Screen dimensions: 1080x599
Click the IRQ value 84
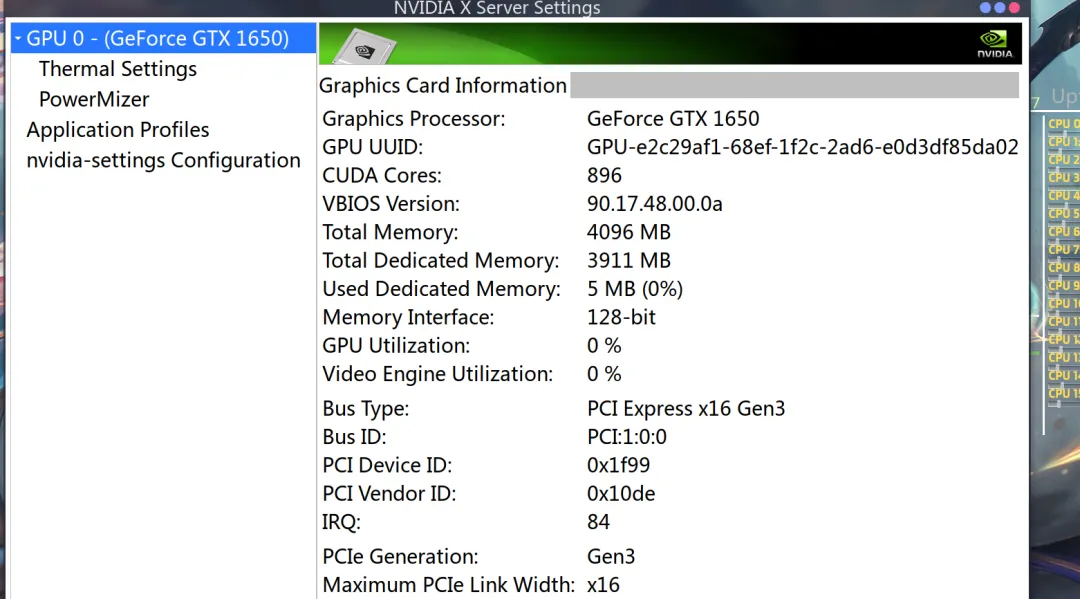[x=598, y=522]
